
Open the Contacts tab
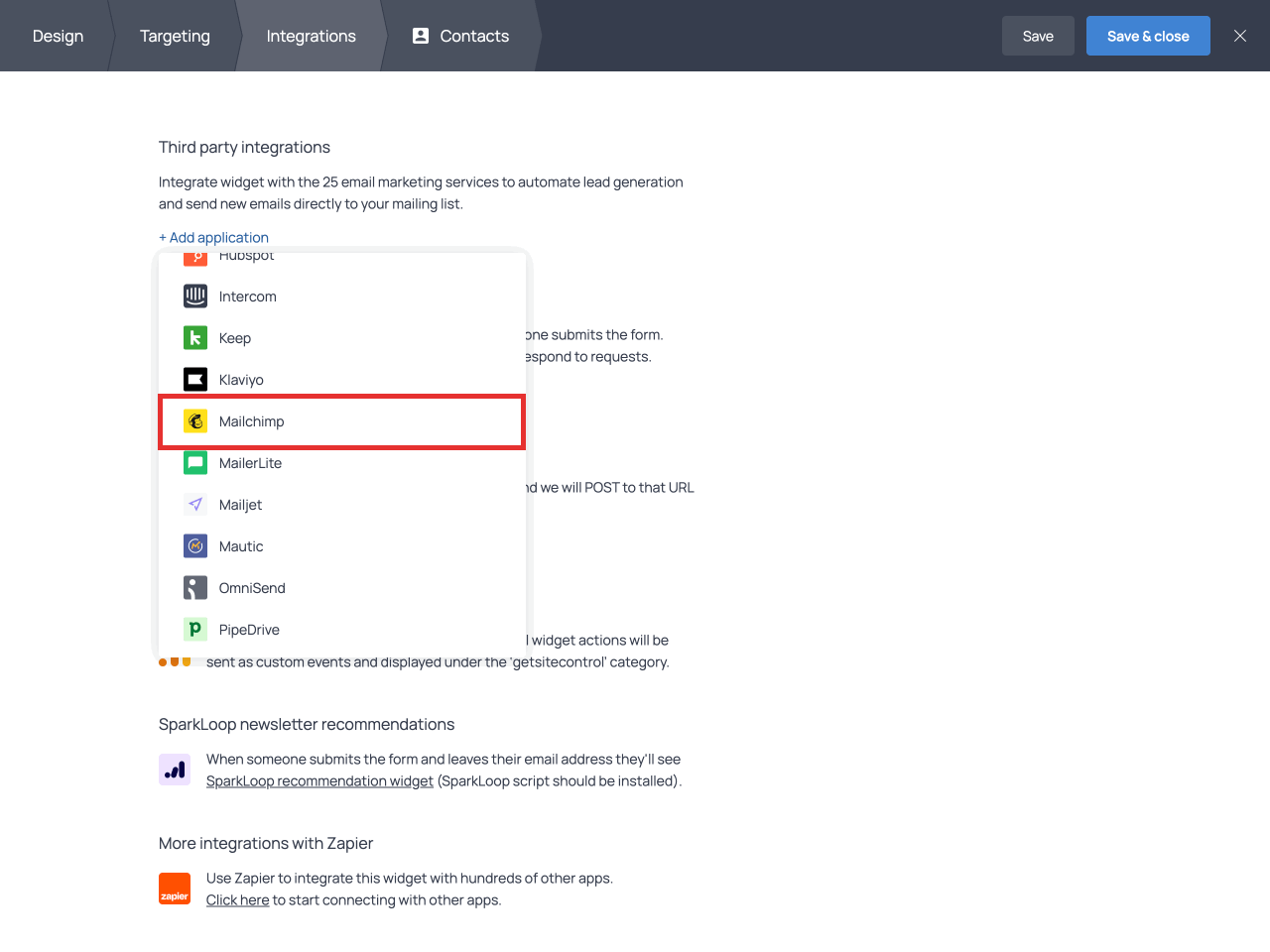tap(461, 36)
